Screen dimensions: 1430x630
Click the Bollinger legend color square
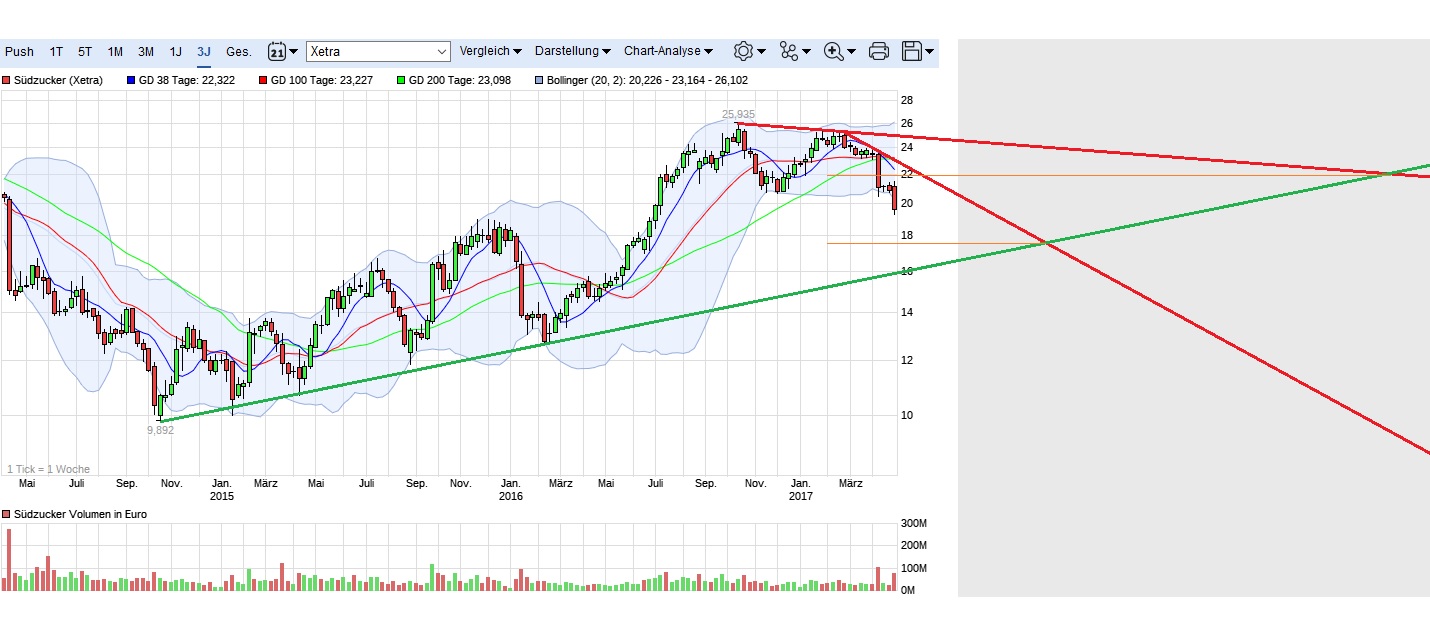[x=539, y=80]
